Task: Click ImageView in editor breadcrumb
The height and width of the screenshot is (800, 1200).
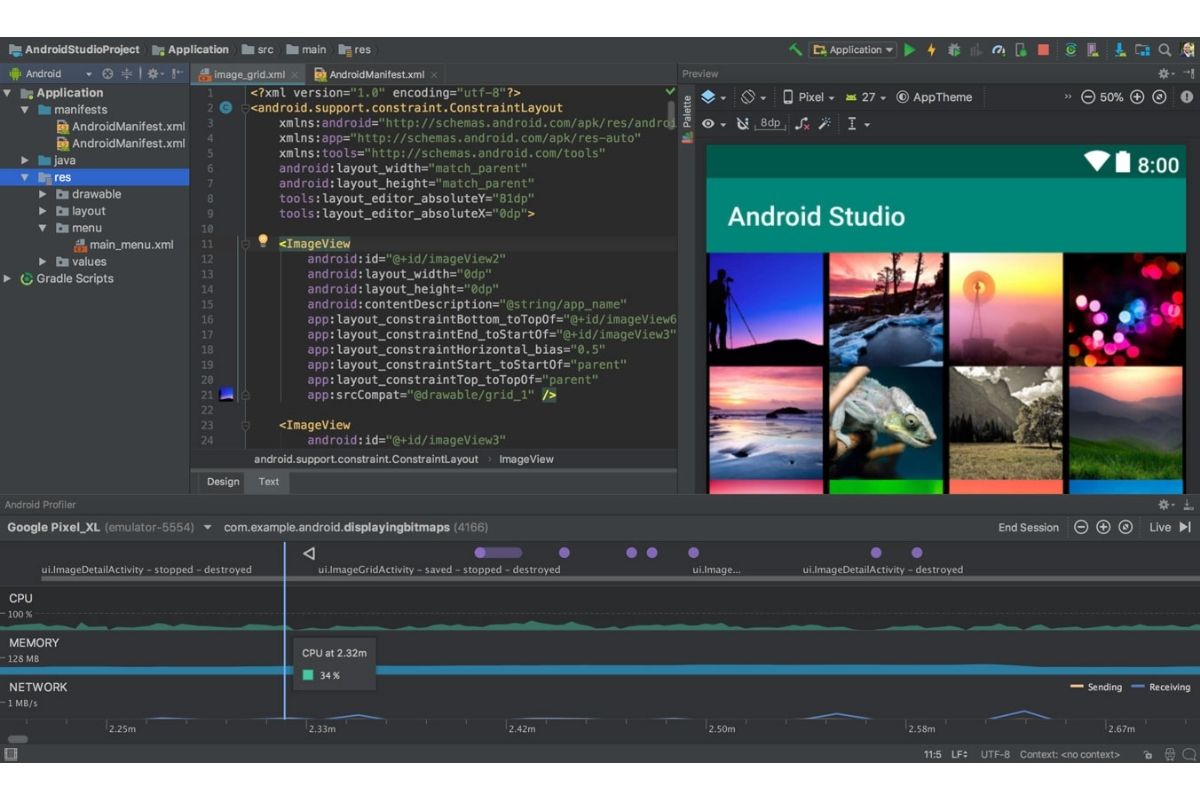Action: point(526,459)
